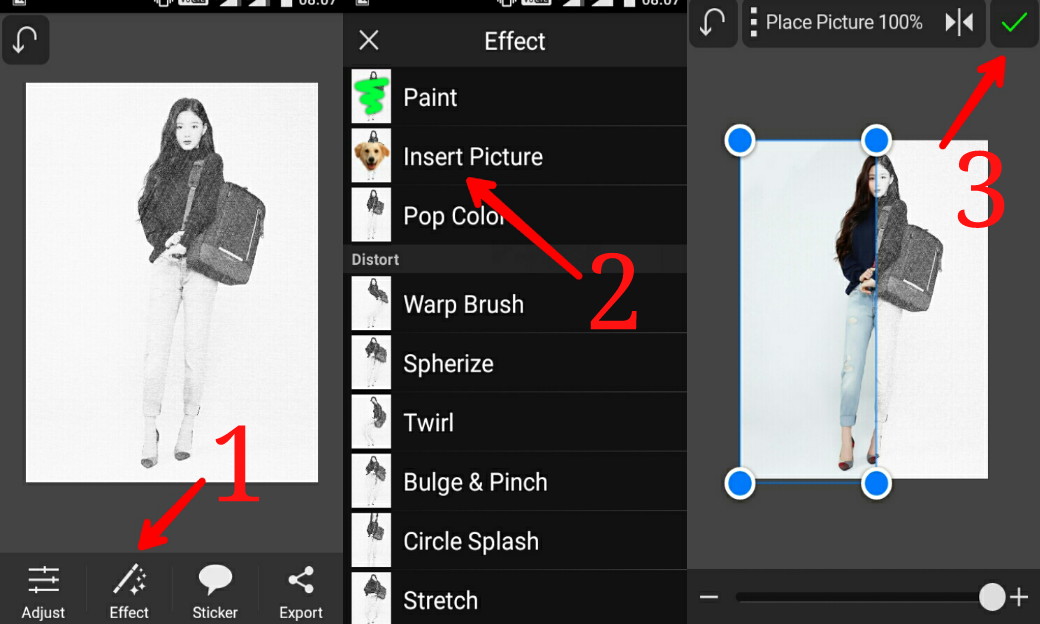Tap the plus button beside slider
Image resolution: width=1040 pixels, height=624 pixels.
pyautogui.click(x=1019, y=597)
